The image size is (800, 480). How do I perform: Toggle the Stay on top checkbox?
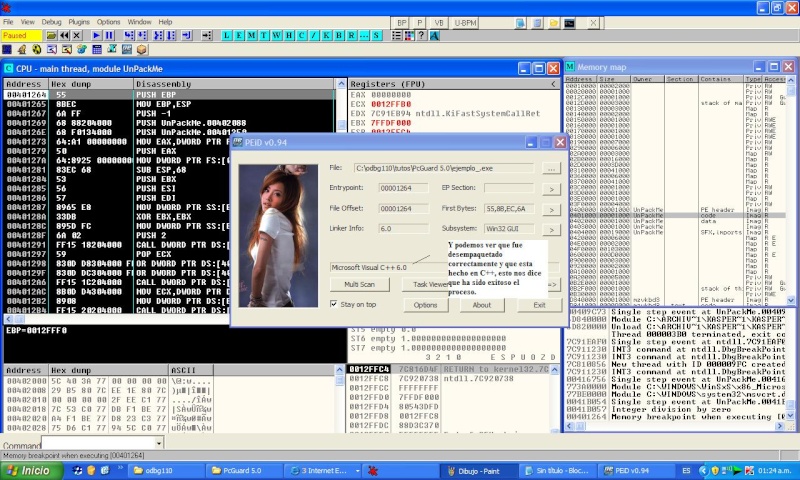(334, 304)
